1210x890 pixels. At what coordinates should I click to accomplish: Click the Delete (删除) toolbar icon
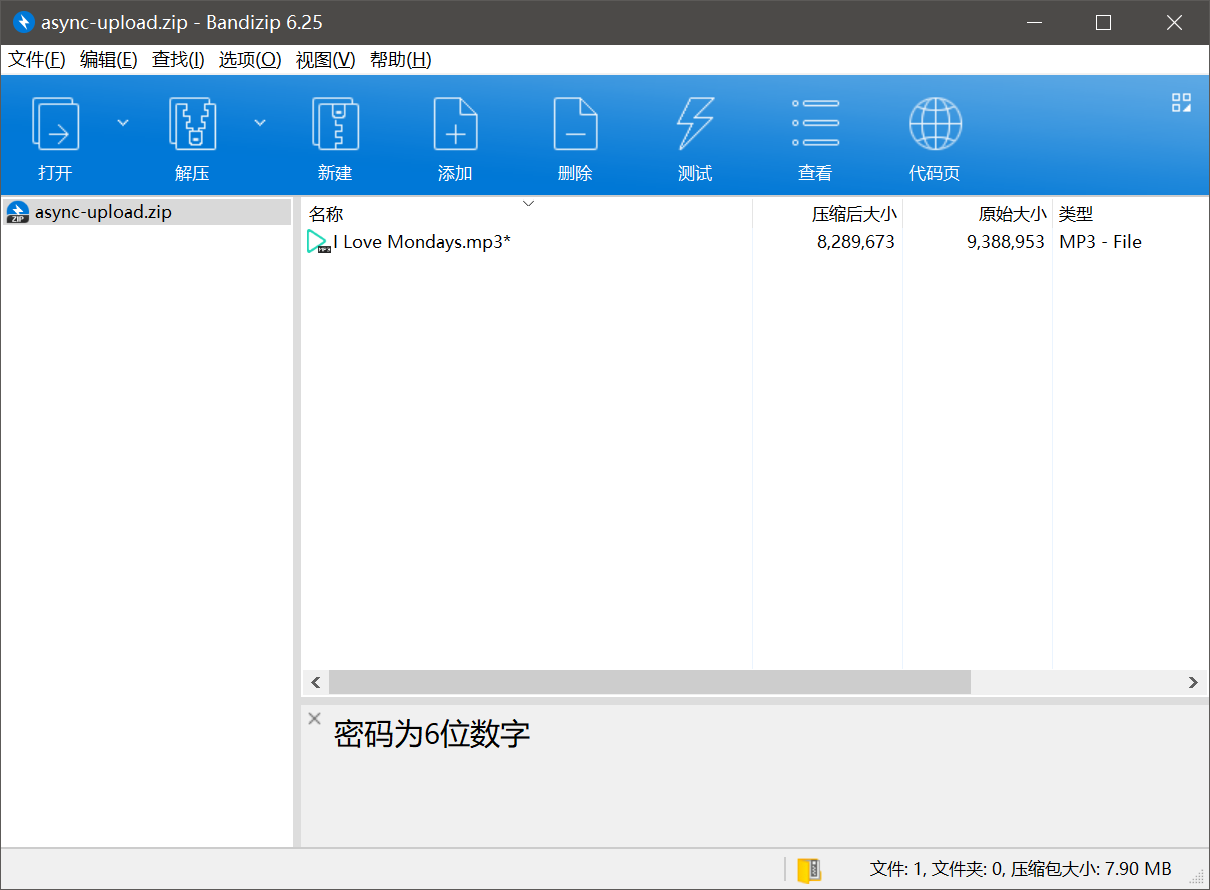[575, 124]
